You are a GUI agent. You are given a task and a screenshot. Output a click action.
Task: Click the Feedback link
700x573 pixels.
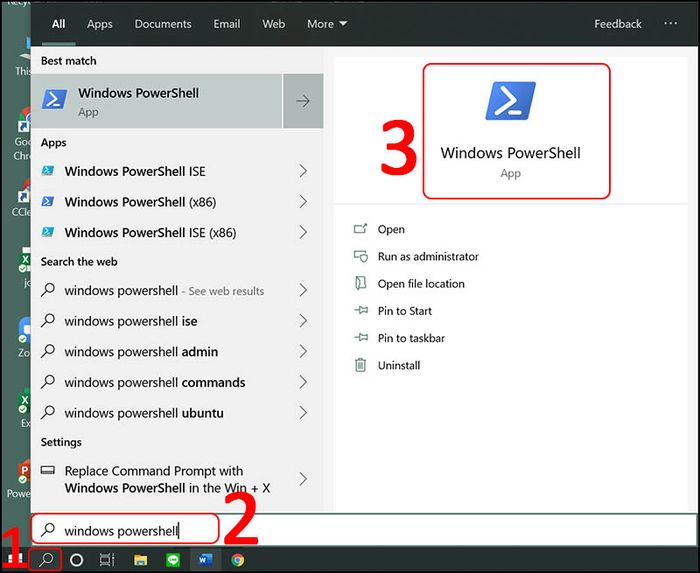[x=618, y=24]
